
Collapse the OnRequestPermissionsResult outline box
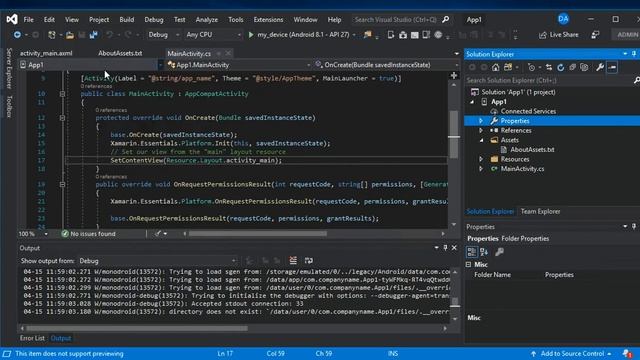pos(62,184)
